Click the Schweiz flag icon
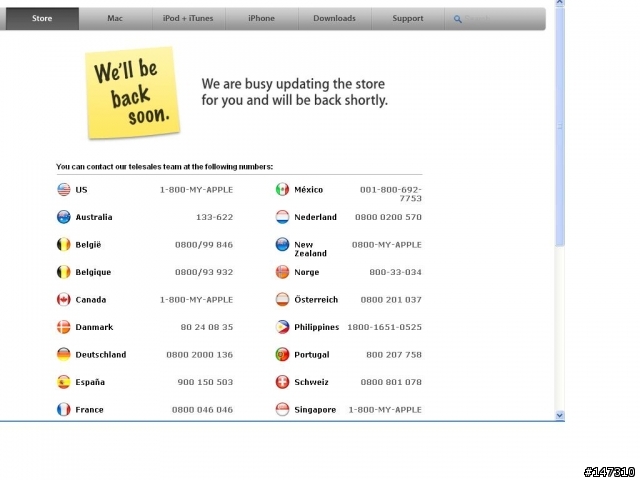The image size is (640, 480). point(282,382)
